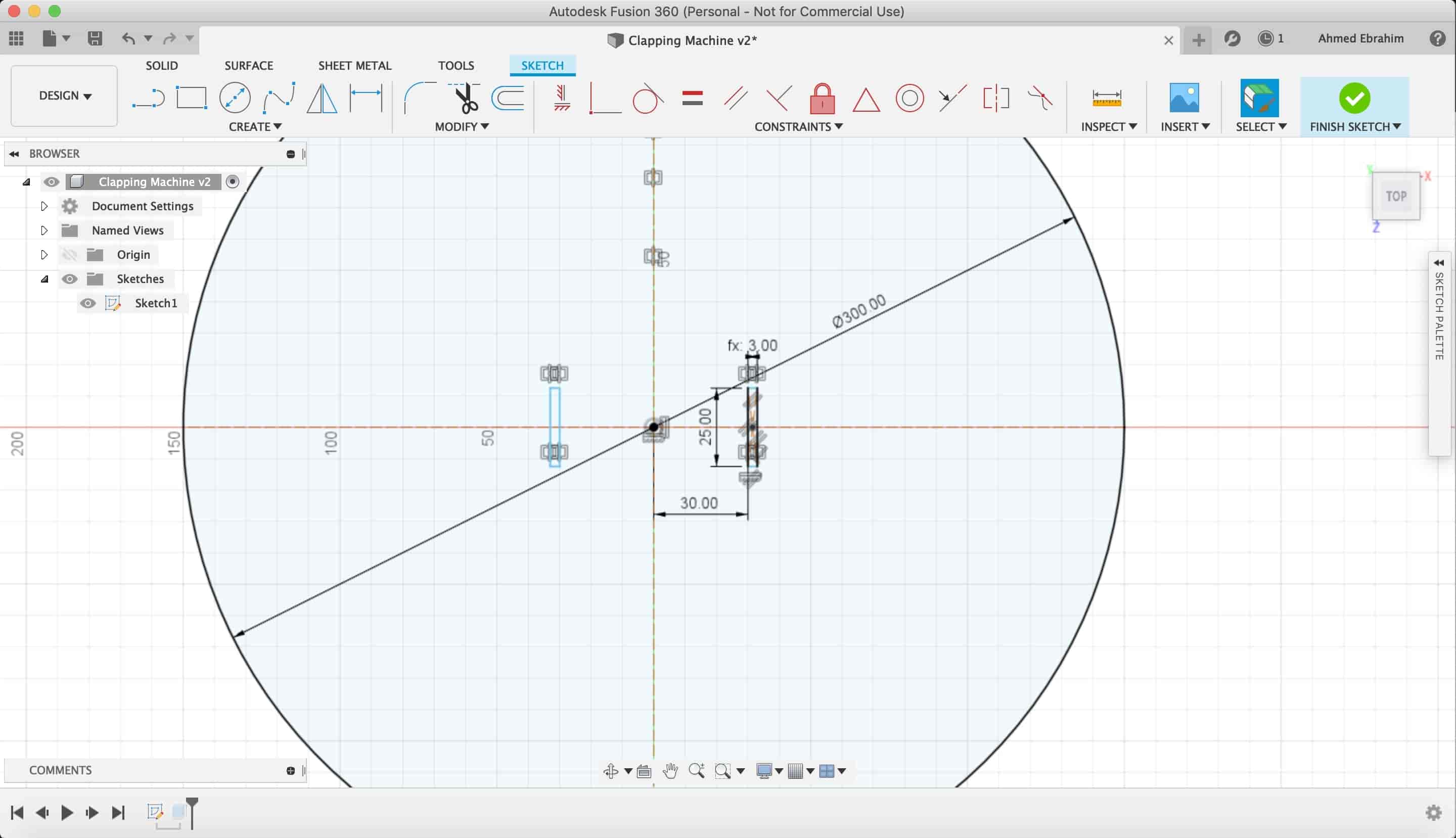1456x838 pixels.
Task: Collapse the Sketches folder
Action: pyautogui.click(x=44, y=279)
